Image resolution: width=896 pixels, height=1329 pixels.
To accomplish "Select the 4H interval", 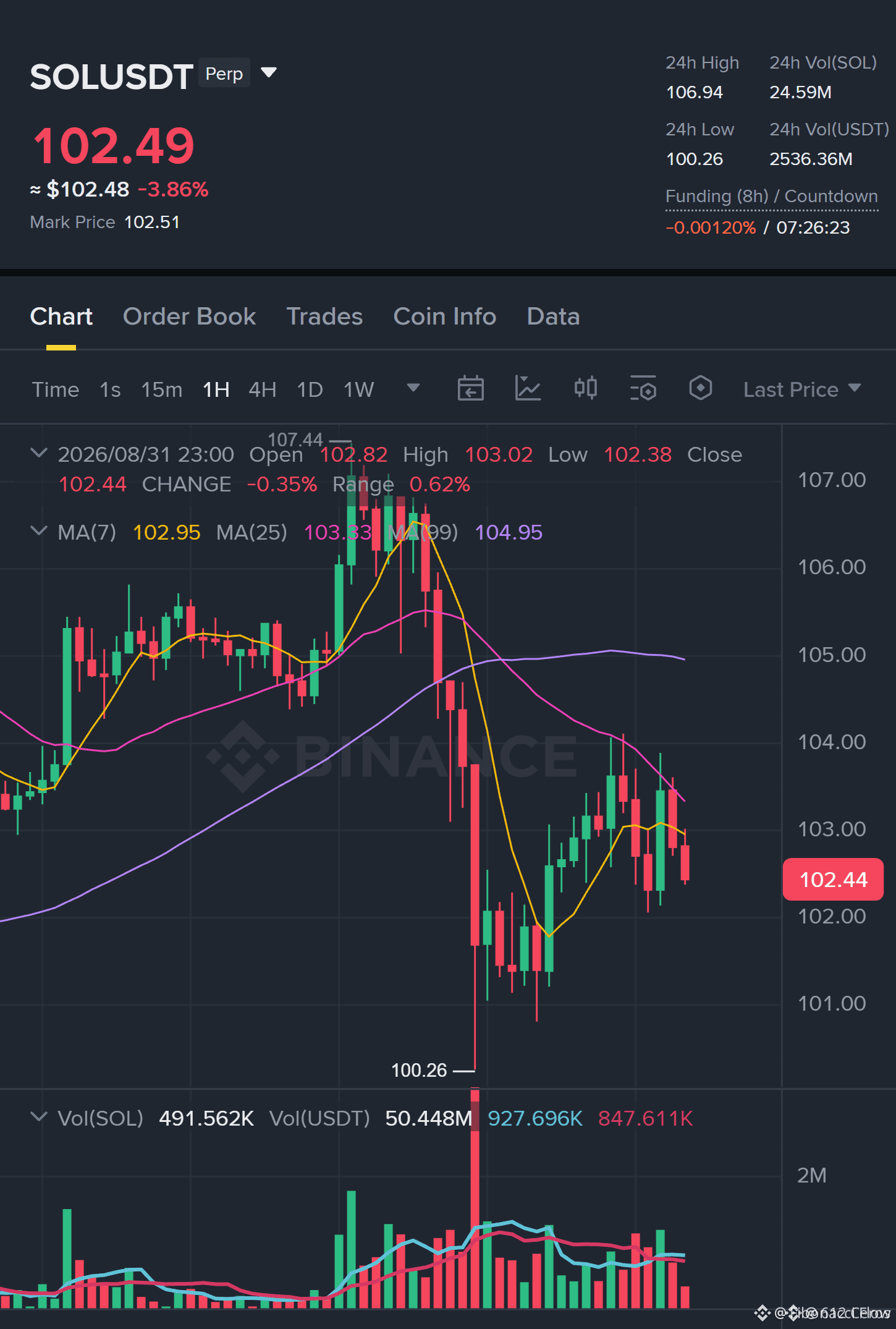I will click(262, 389).
